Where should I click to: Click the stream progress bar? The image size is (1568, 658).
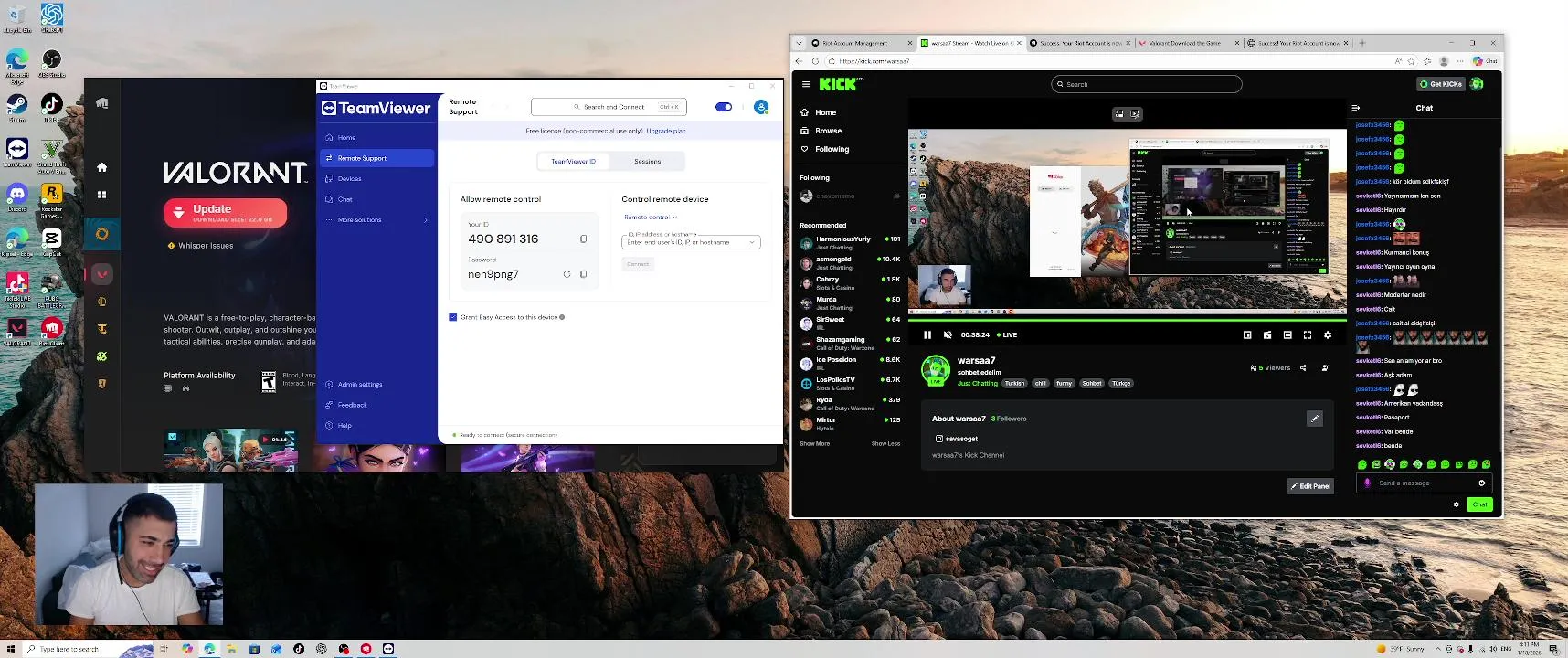[x=1128, y=320]
